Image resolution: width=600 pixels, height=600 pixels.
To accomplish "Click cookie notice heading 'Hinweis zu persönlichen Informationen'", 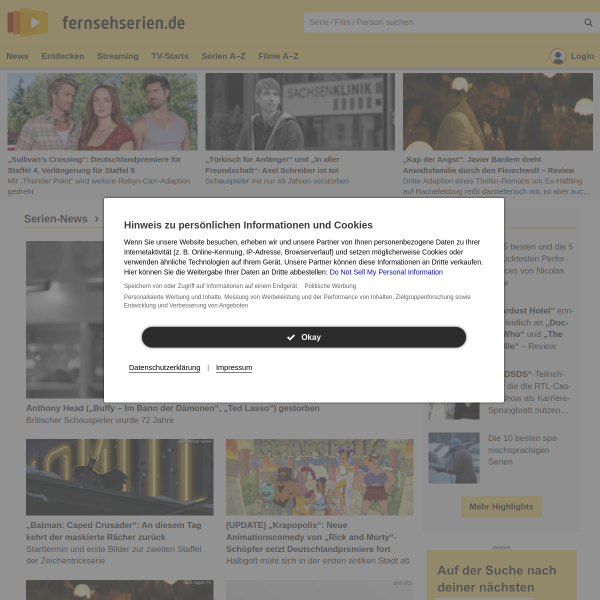I will click(x=248, y=225).
